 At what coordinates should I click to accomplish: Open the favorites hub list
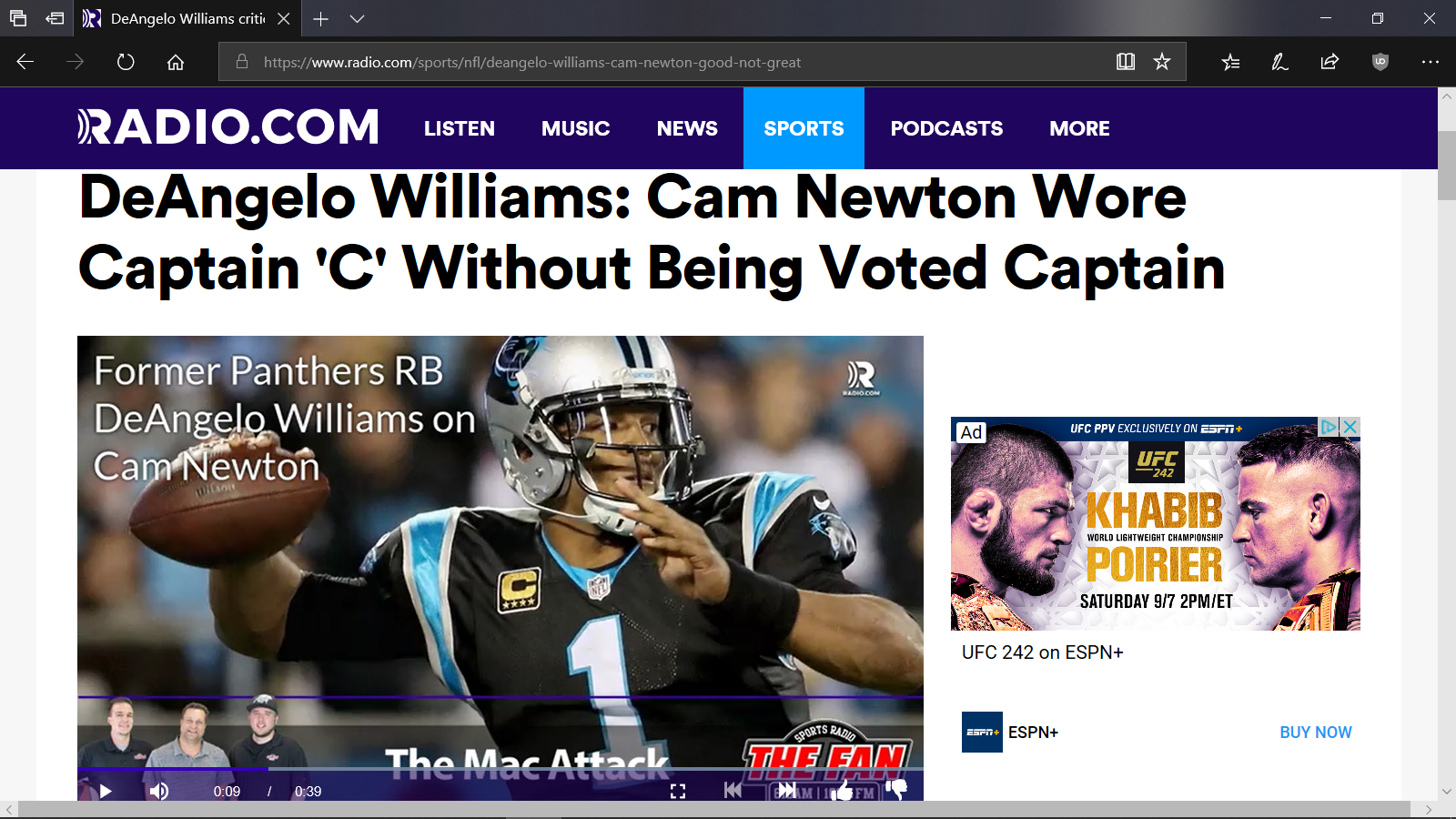coord(1230,62)
